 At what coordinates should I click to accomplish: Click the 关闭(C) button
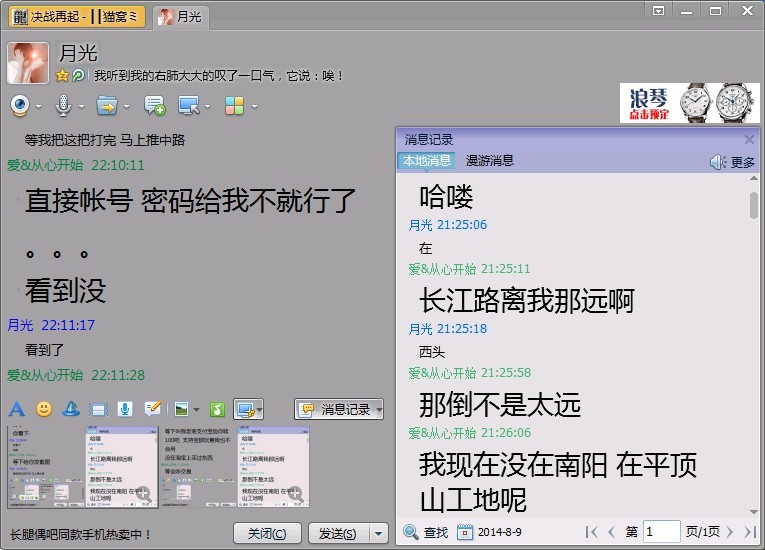[x=267, y=533]
